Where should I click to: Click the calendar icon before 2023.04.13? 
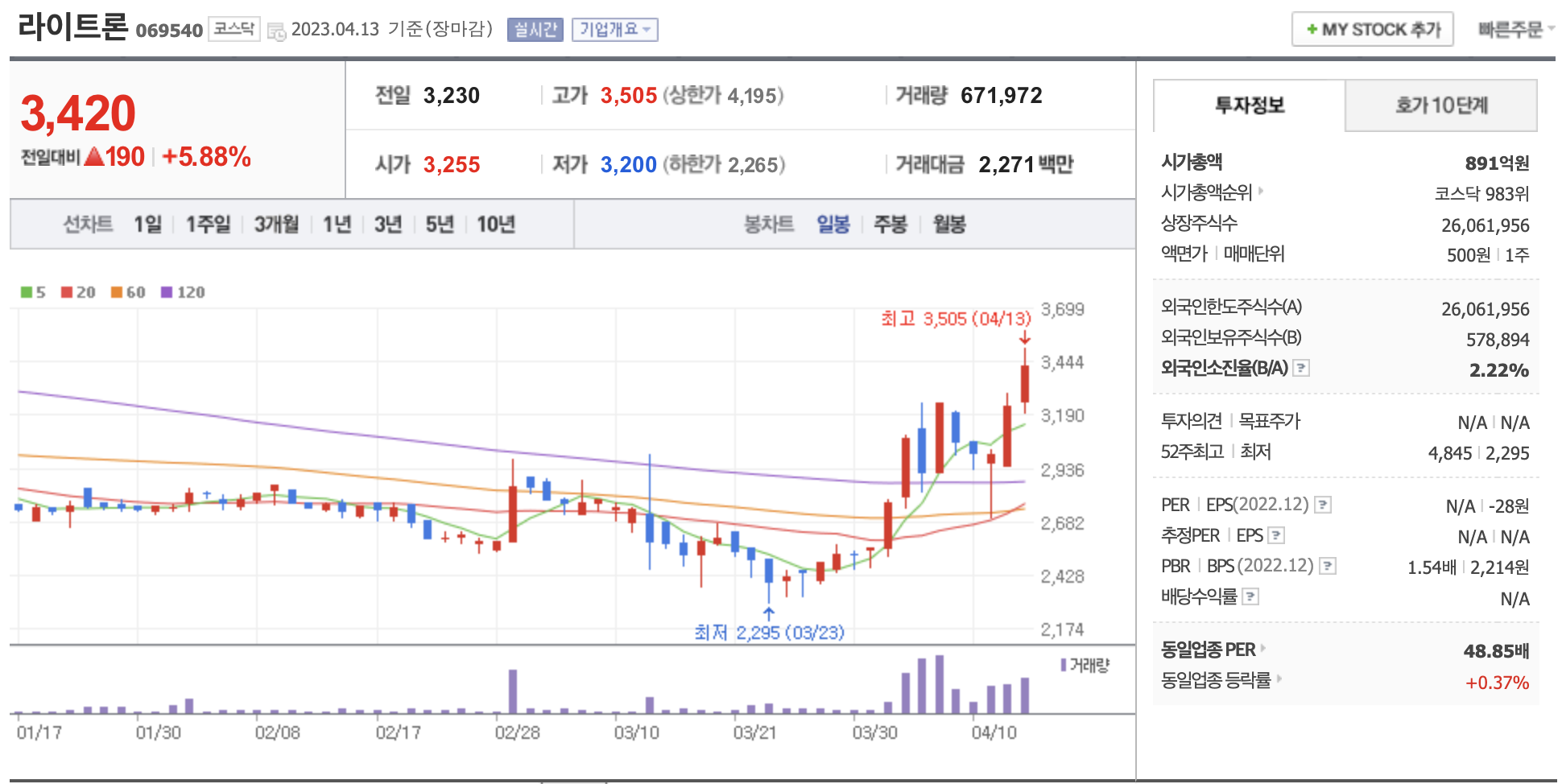[x=276, y=31]
